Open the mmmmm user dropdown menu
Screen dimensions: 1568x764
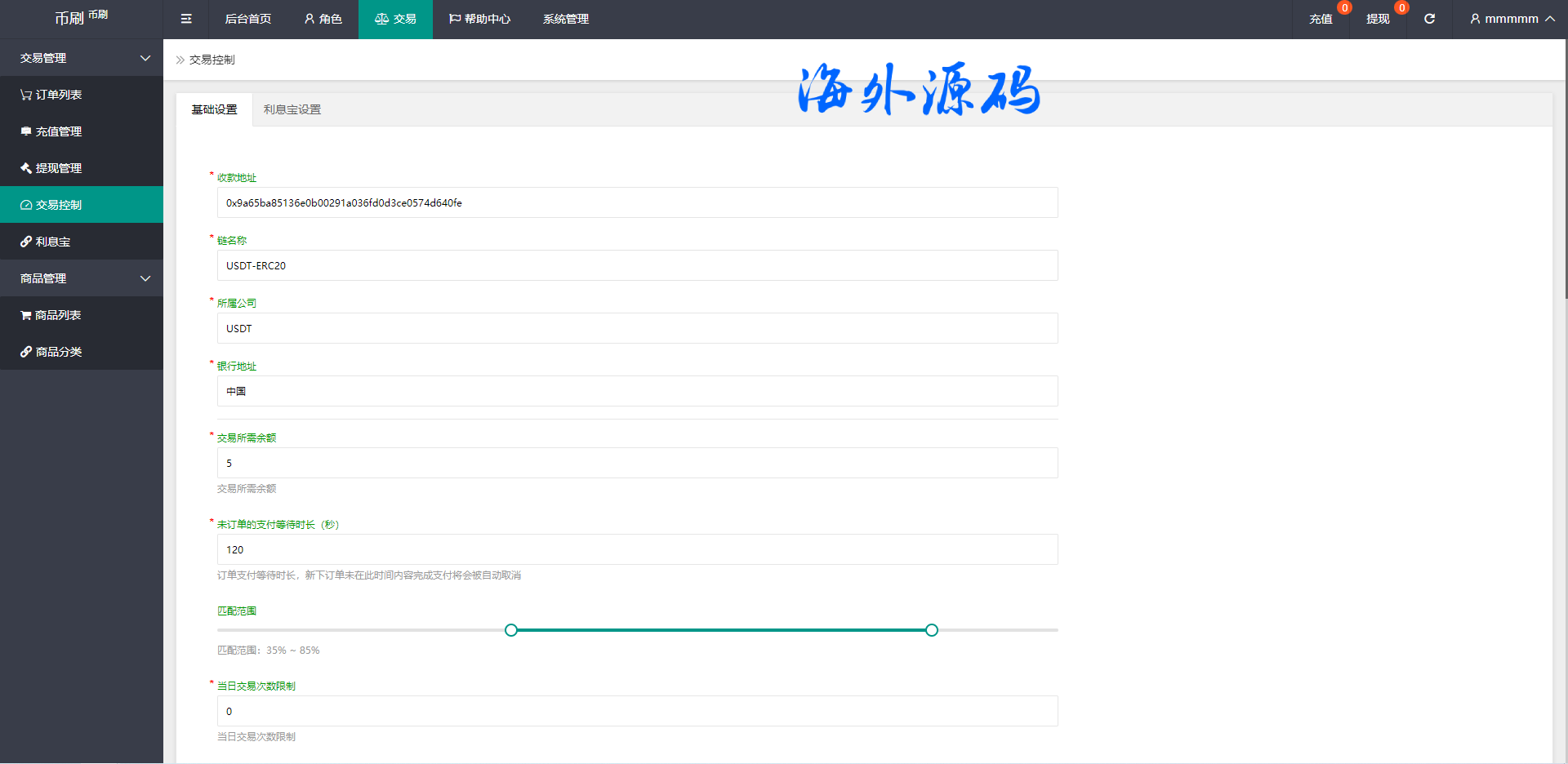click(1512, 19)
